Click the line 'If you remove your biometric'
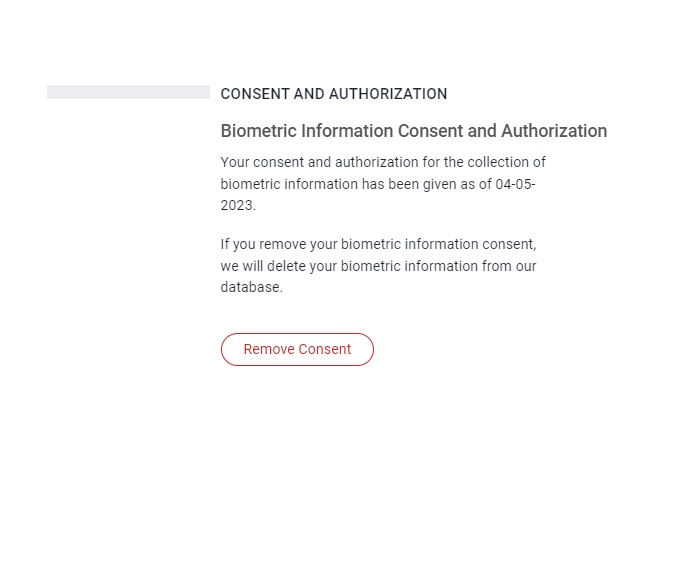676x562 pixels. [x=378, y=244]
